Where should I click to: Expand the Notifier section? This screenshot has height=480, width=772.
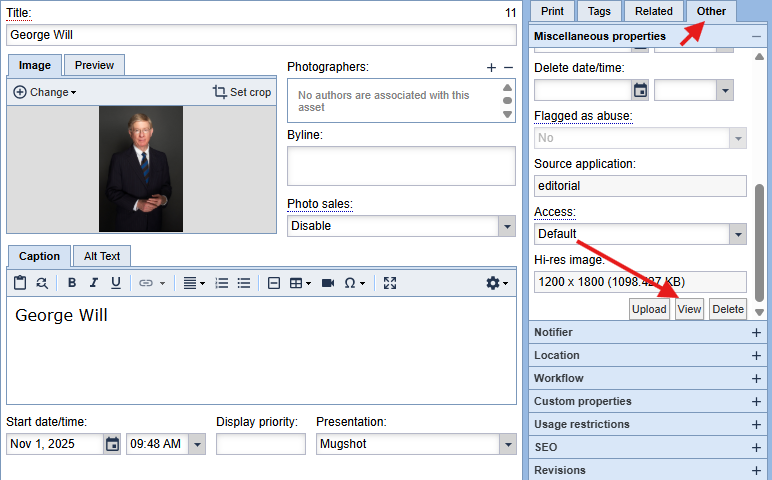tap(756, 333)
